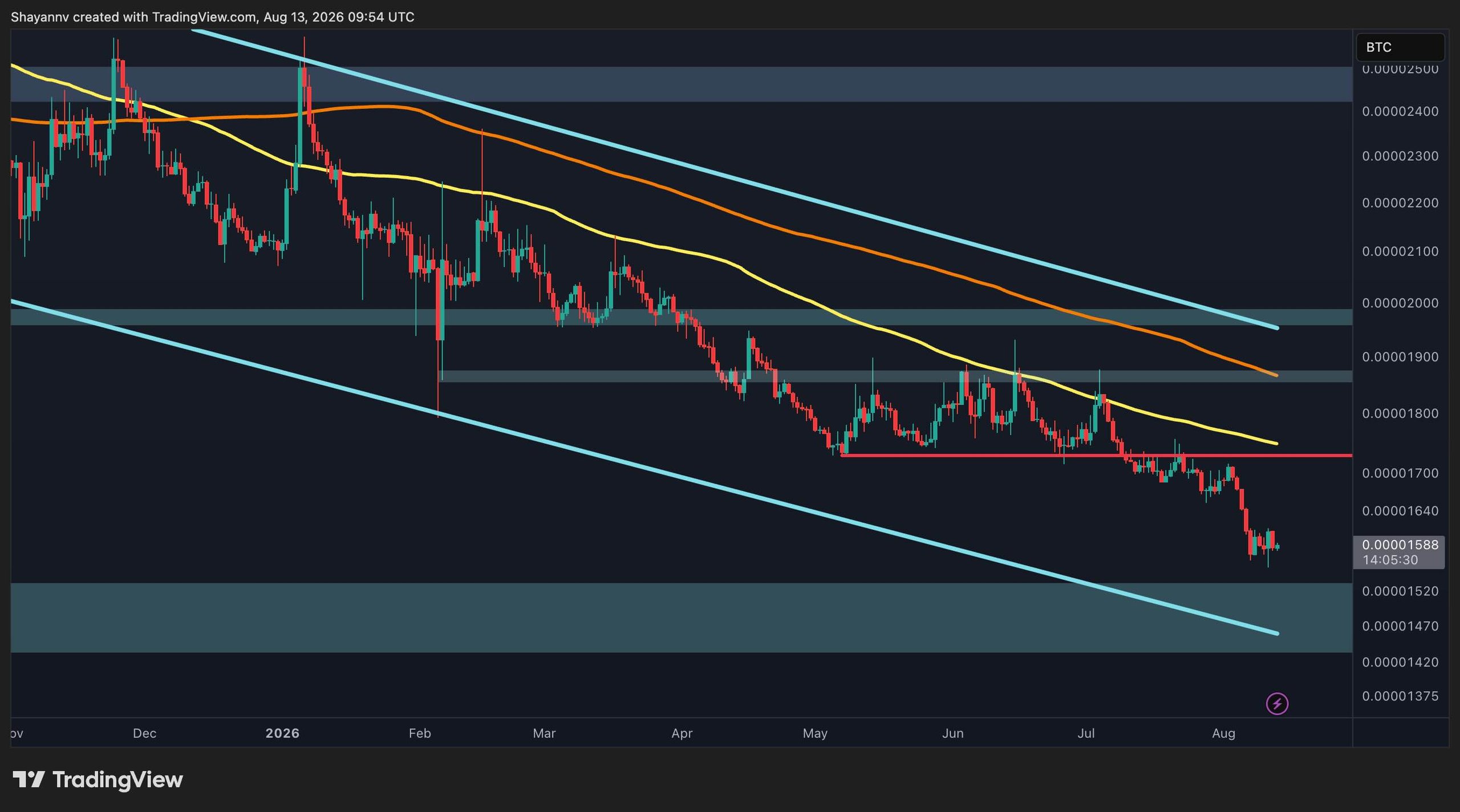Select the red horizontal support line
This screenshot has height=812, width=1460.
coord(1096,455)
